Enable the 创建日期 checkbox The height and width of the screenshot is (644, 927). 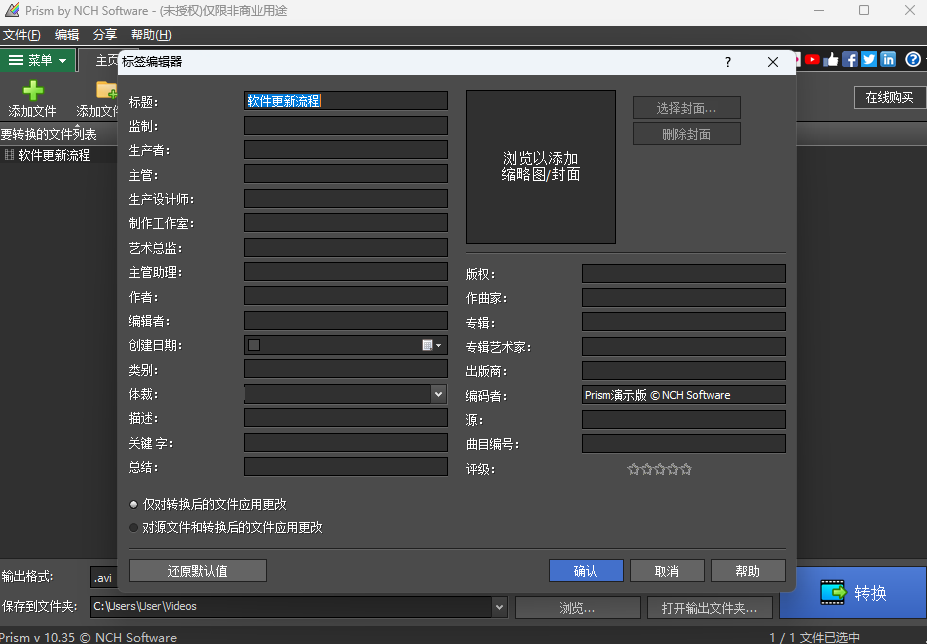tap(254, 345)
